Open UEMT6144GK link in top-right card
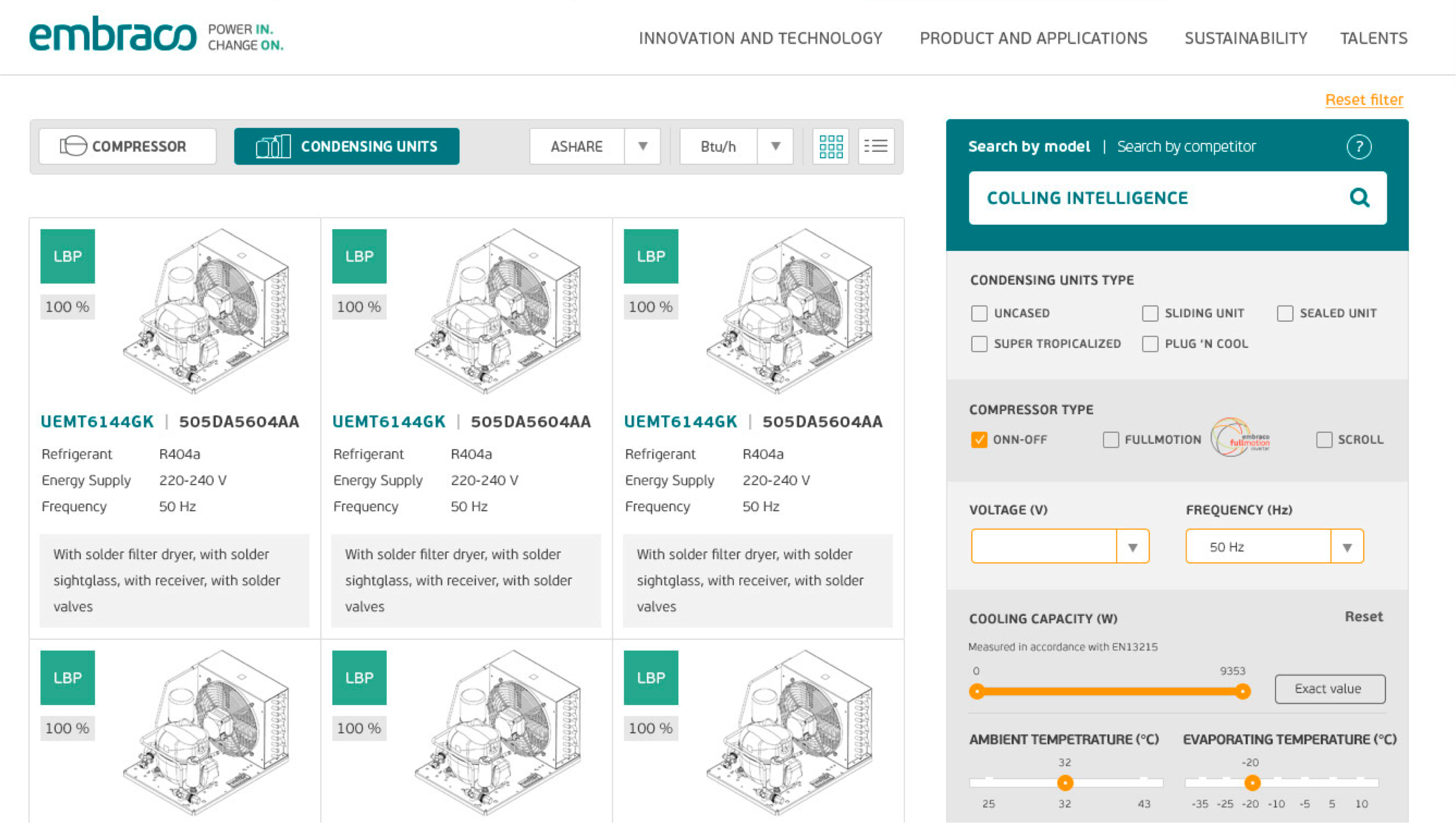The image size is (1456, 823). point(681,421)
